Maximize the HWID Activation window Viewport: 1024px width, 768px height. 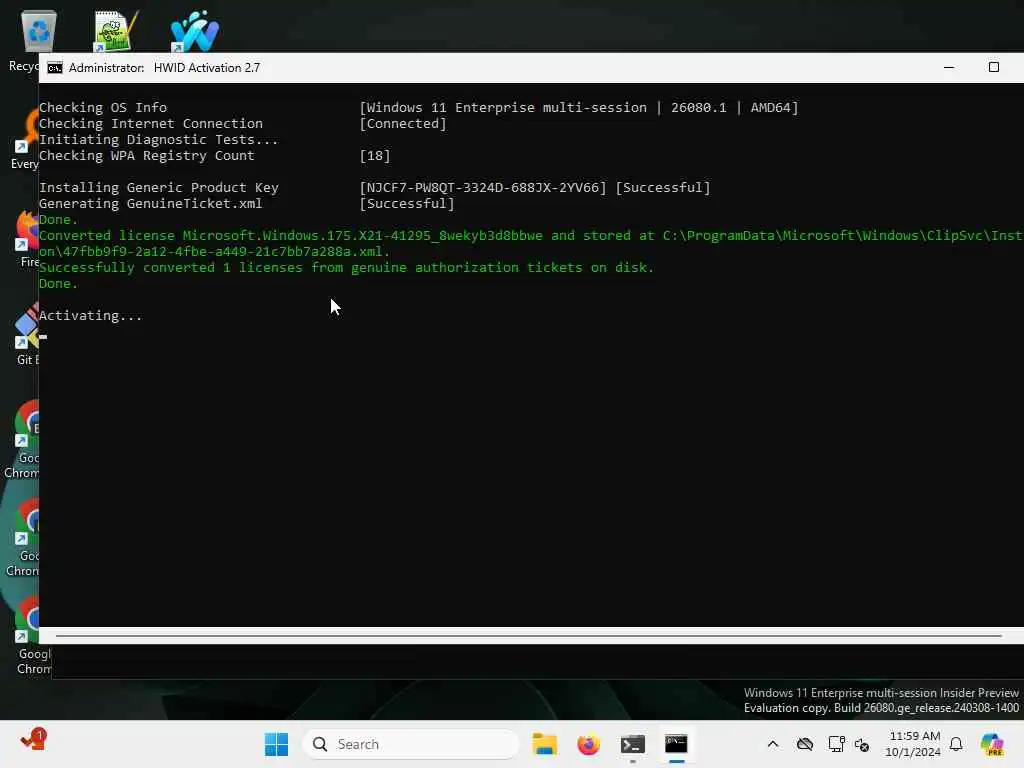[x=993, y=67]
